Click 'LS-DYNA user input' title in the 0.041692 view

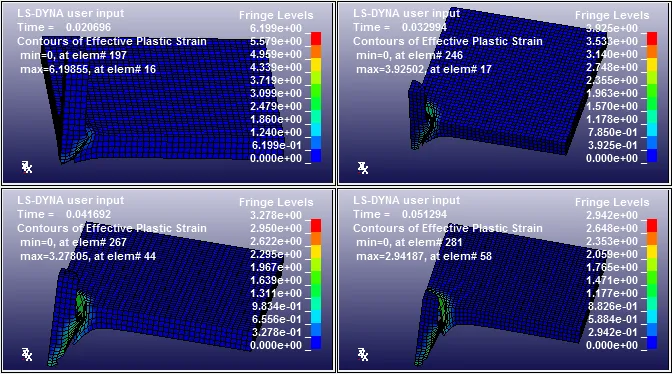point(71,200)
